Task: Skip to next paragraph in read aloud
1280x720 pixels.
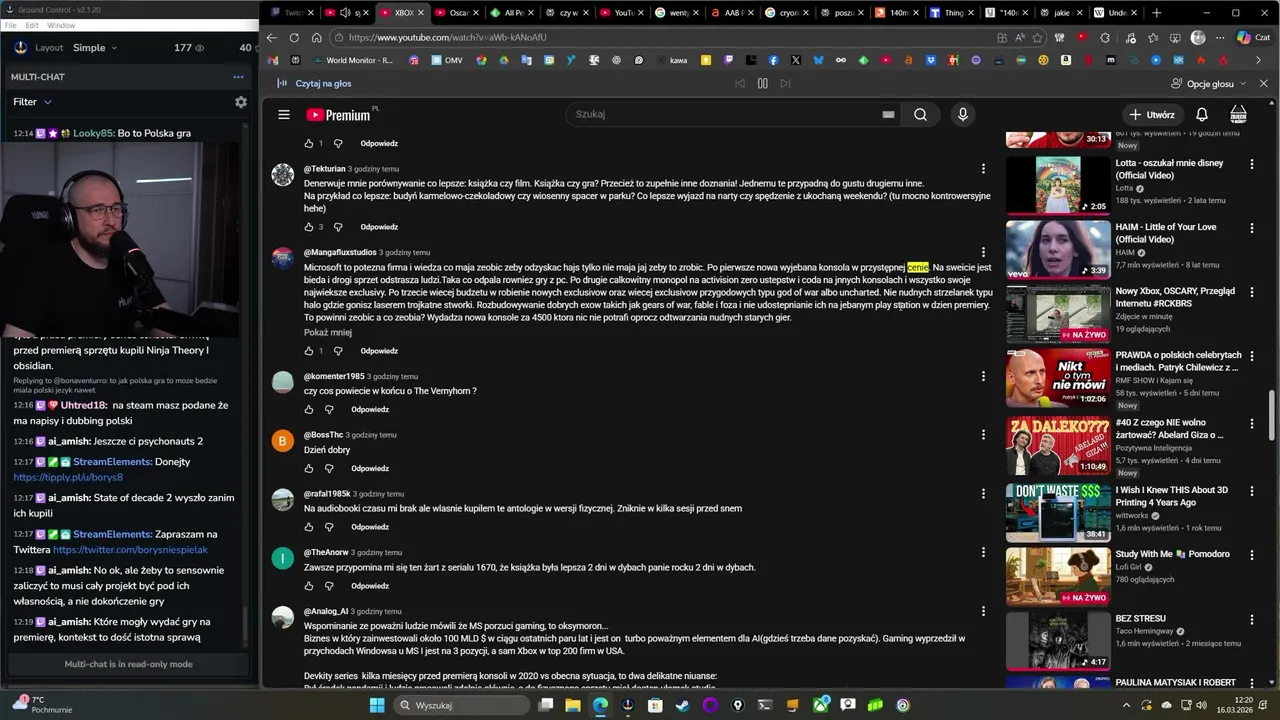Action: (785, 84)
